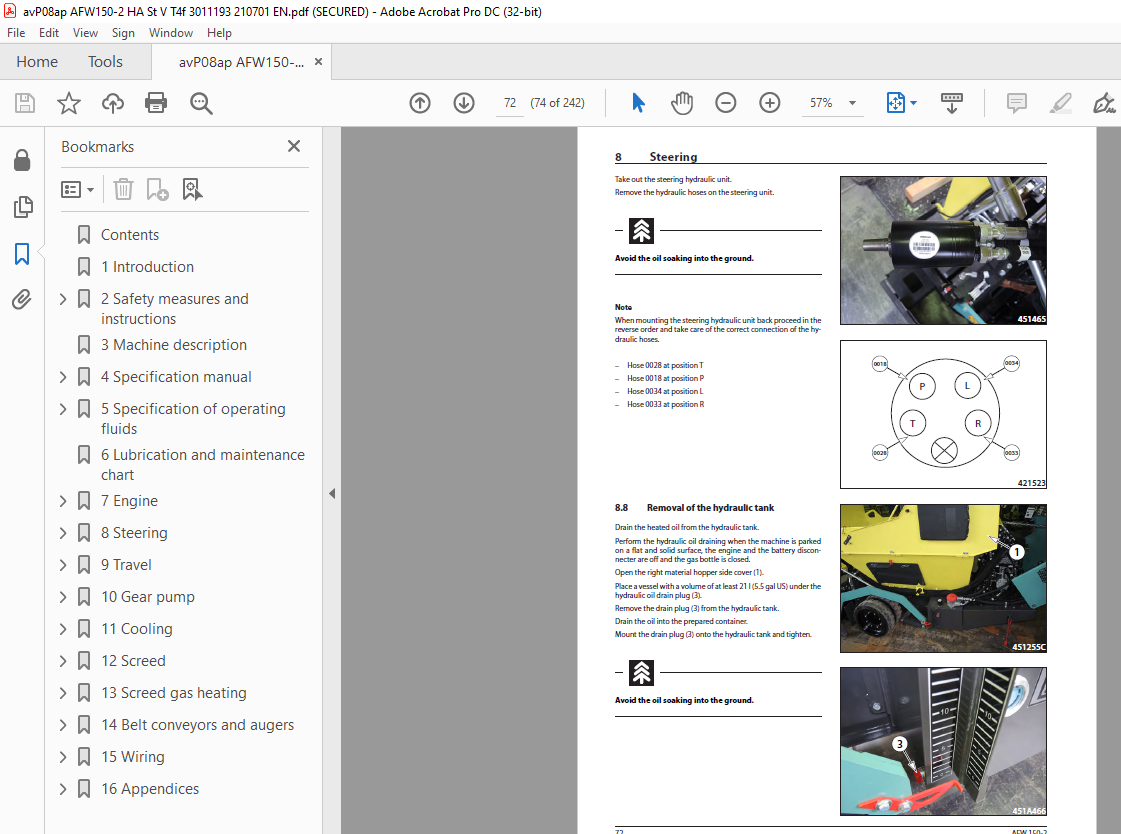
Task: Select the Highlight text pen tool
Action: (x=1060, y=103)
